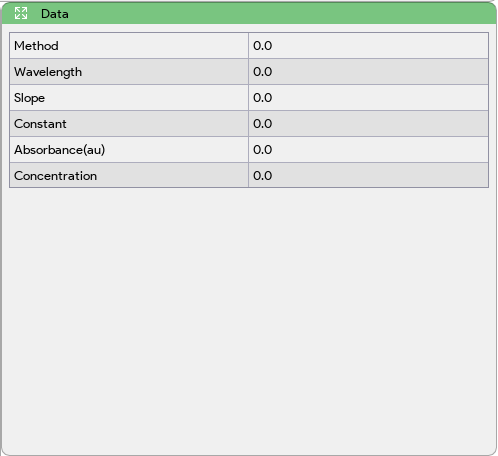Click the empty panel area below the table
The width and height of the screenshot is (498, 456).
click(249, 320)
